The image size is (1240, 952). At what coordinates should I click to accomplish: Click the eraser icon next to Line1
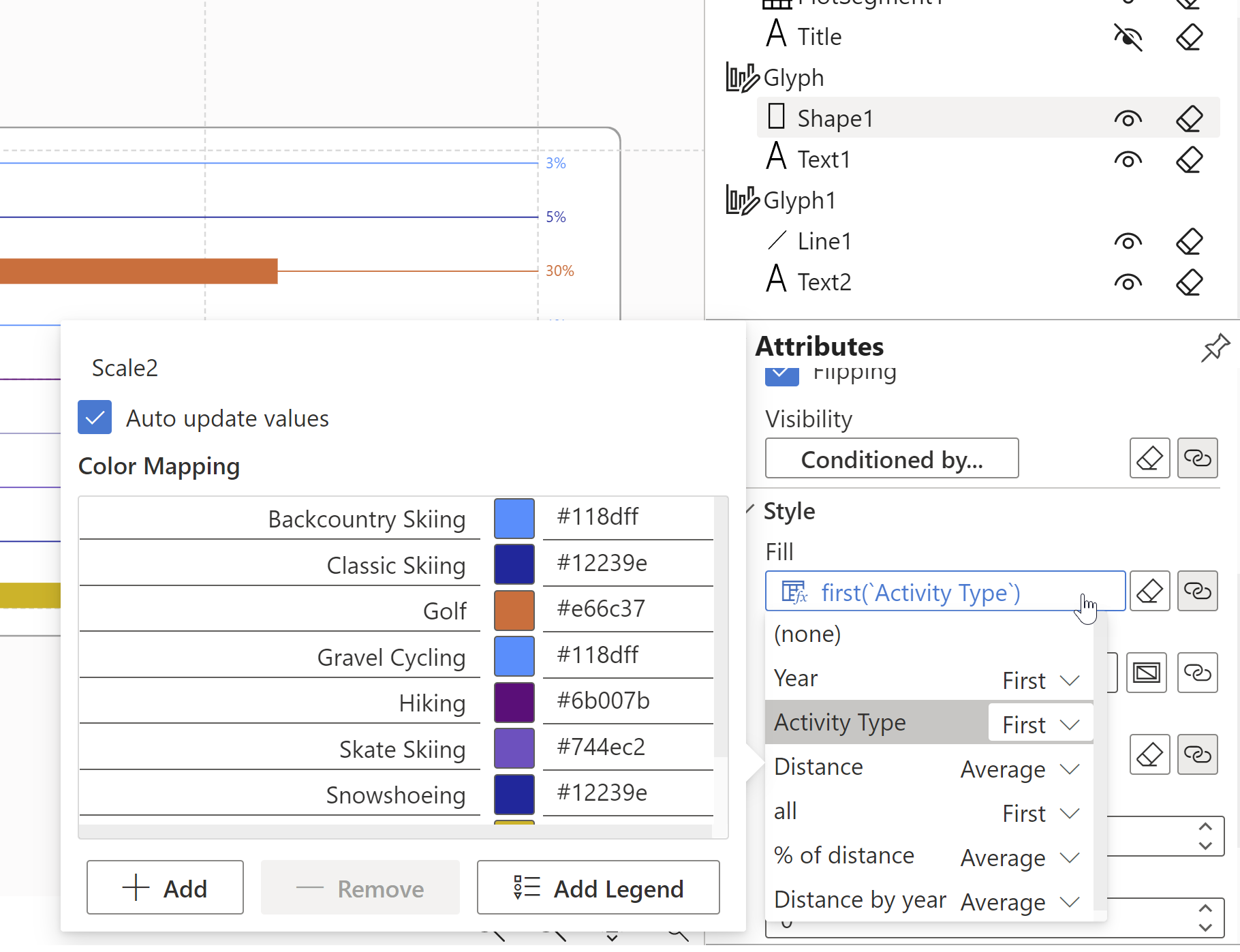coord(1190,241)
